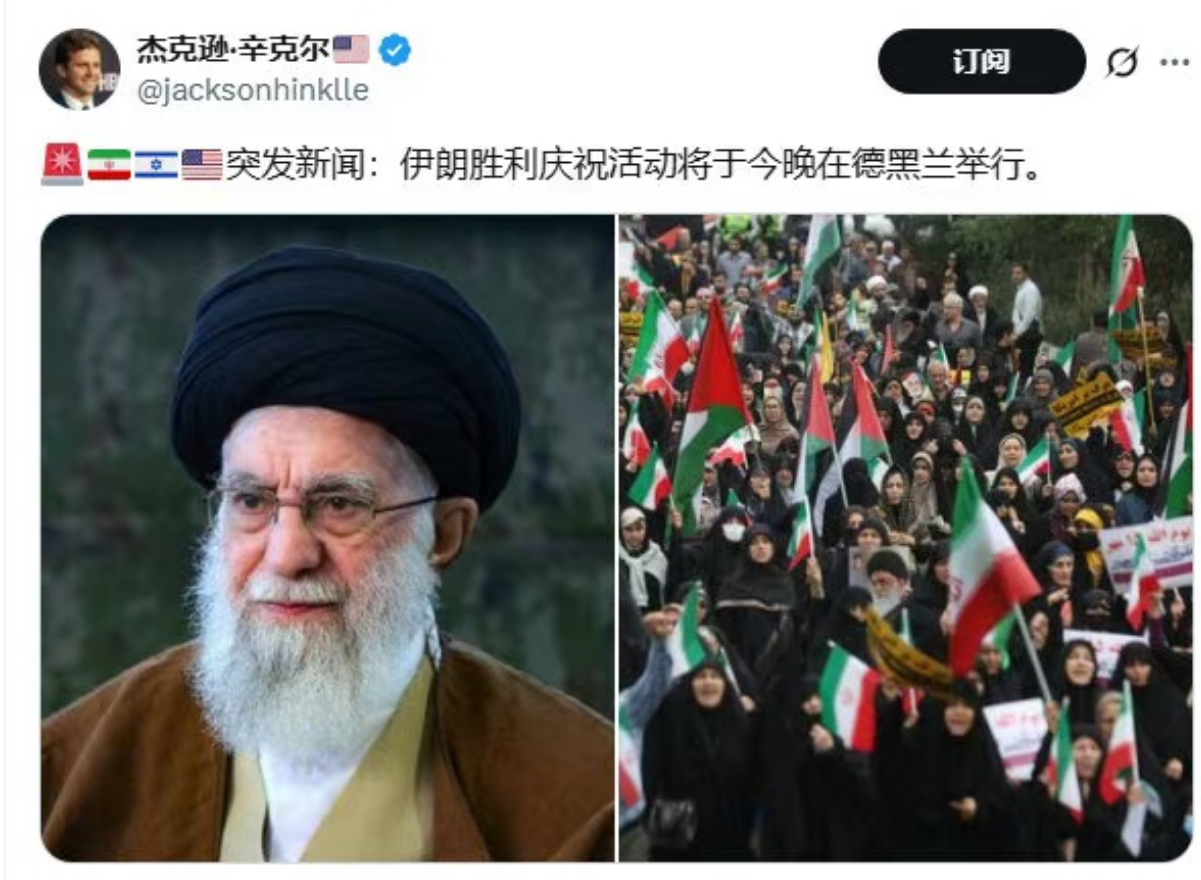Open the @jacksonhinklle handle link
The height and width of the screenshot is (880, 1201).
(x=252, y=90)
